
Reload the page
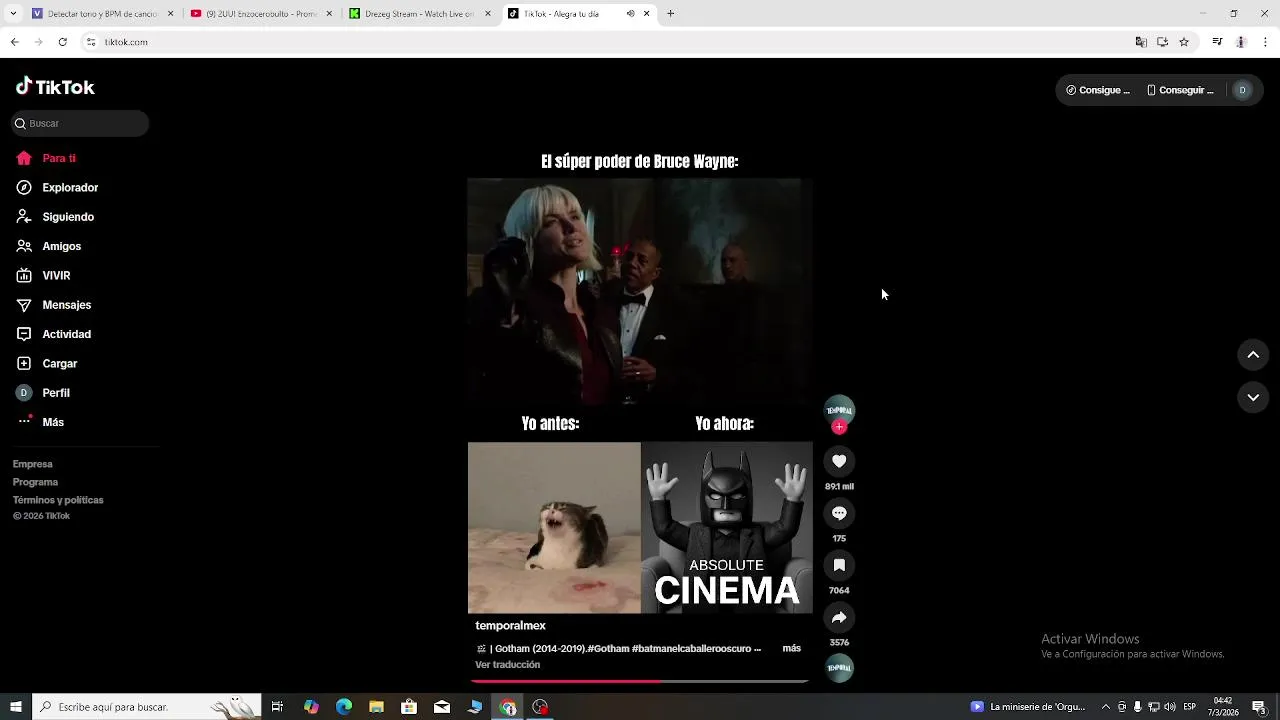[x=62, y=42]
